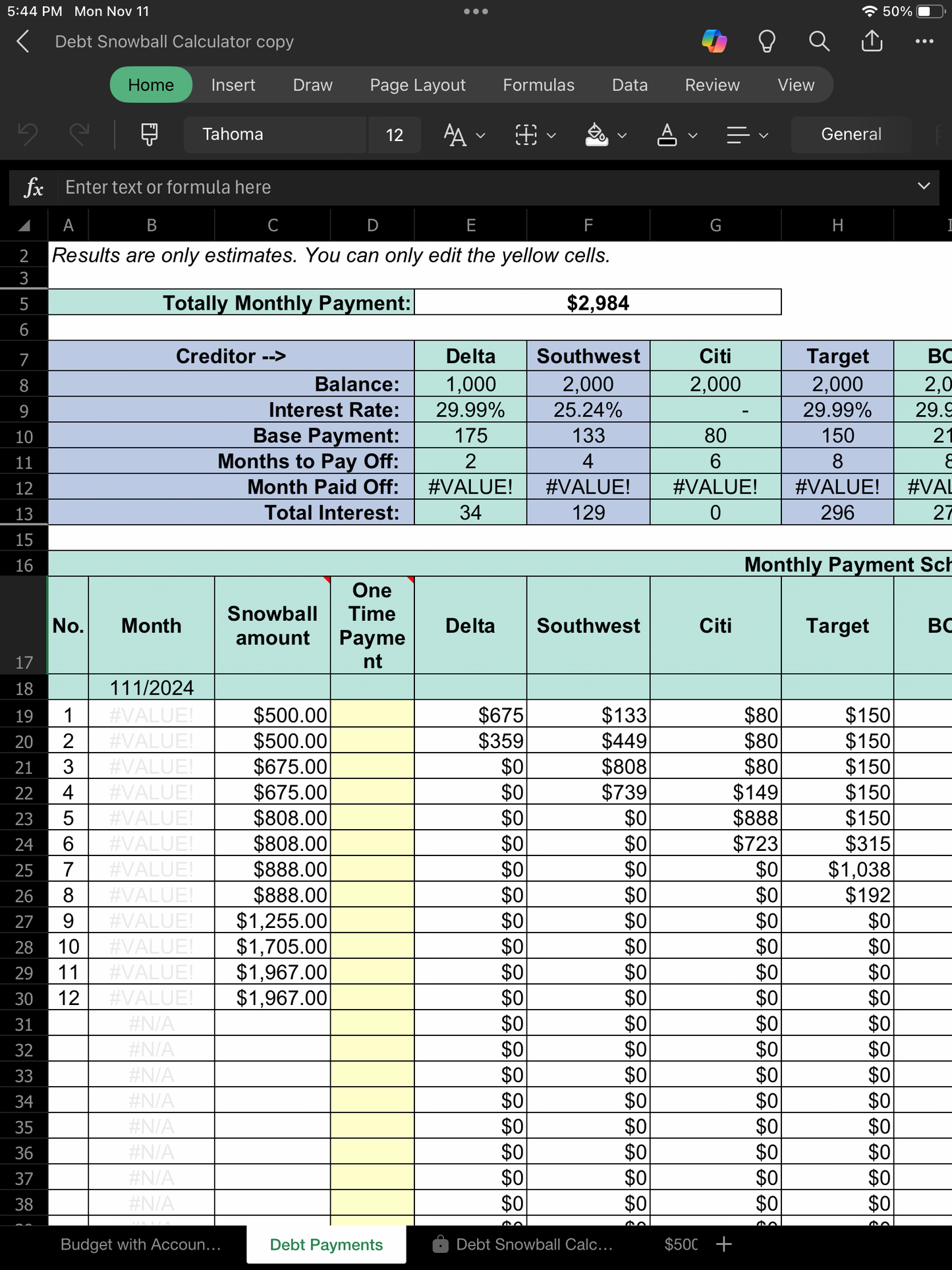
Task: Select the $739 Southwest payment cell
Action: click(x=588, y=792)
